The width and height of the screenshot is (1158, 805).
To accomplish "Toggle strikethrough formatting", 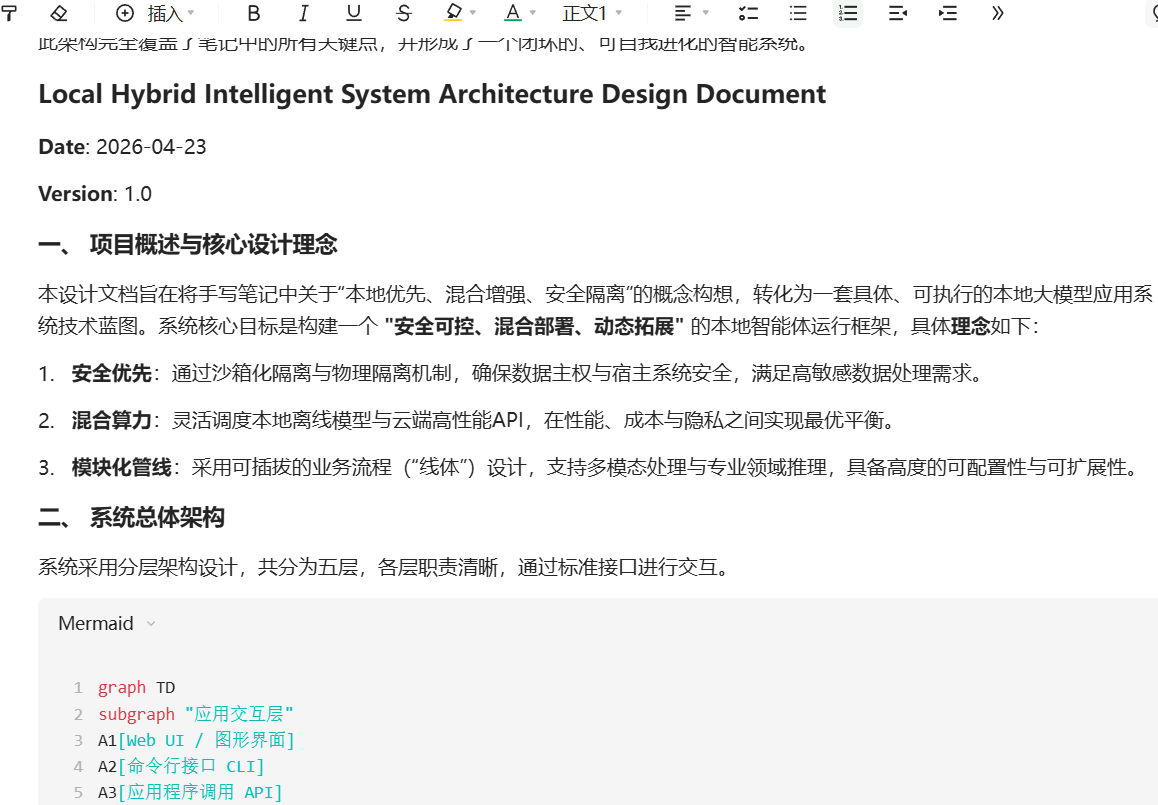I will (403, 13).
